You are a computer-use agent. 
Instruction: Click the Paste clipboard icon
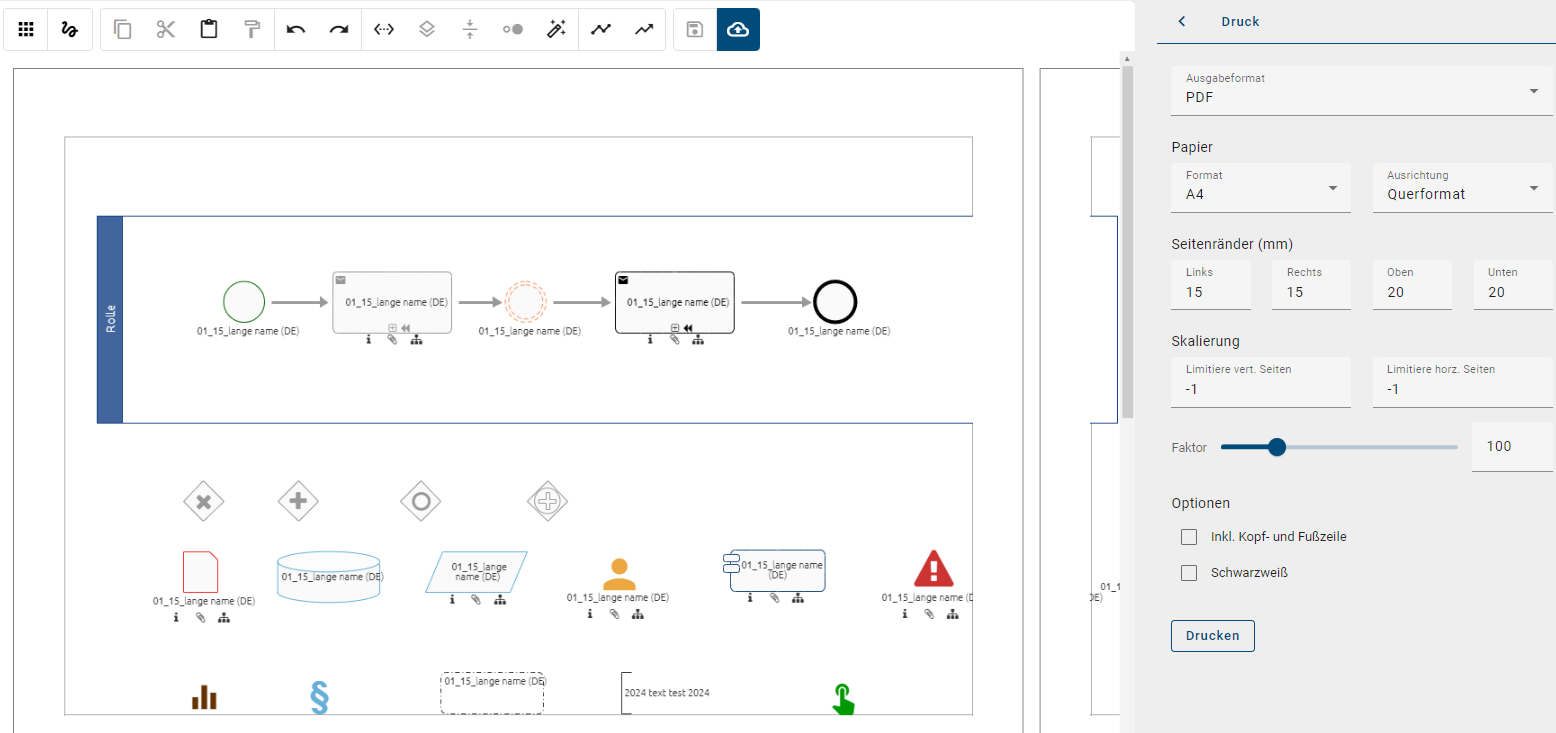point(208,29)
